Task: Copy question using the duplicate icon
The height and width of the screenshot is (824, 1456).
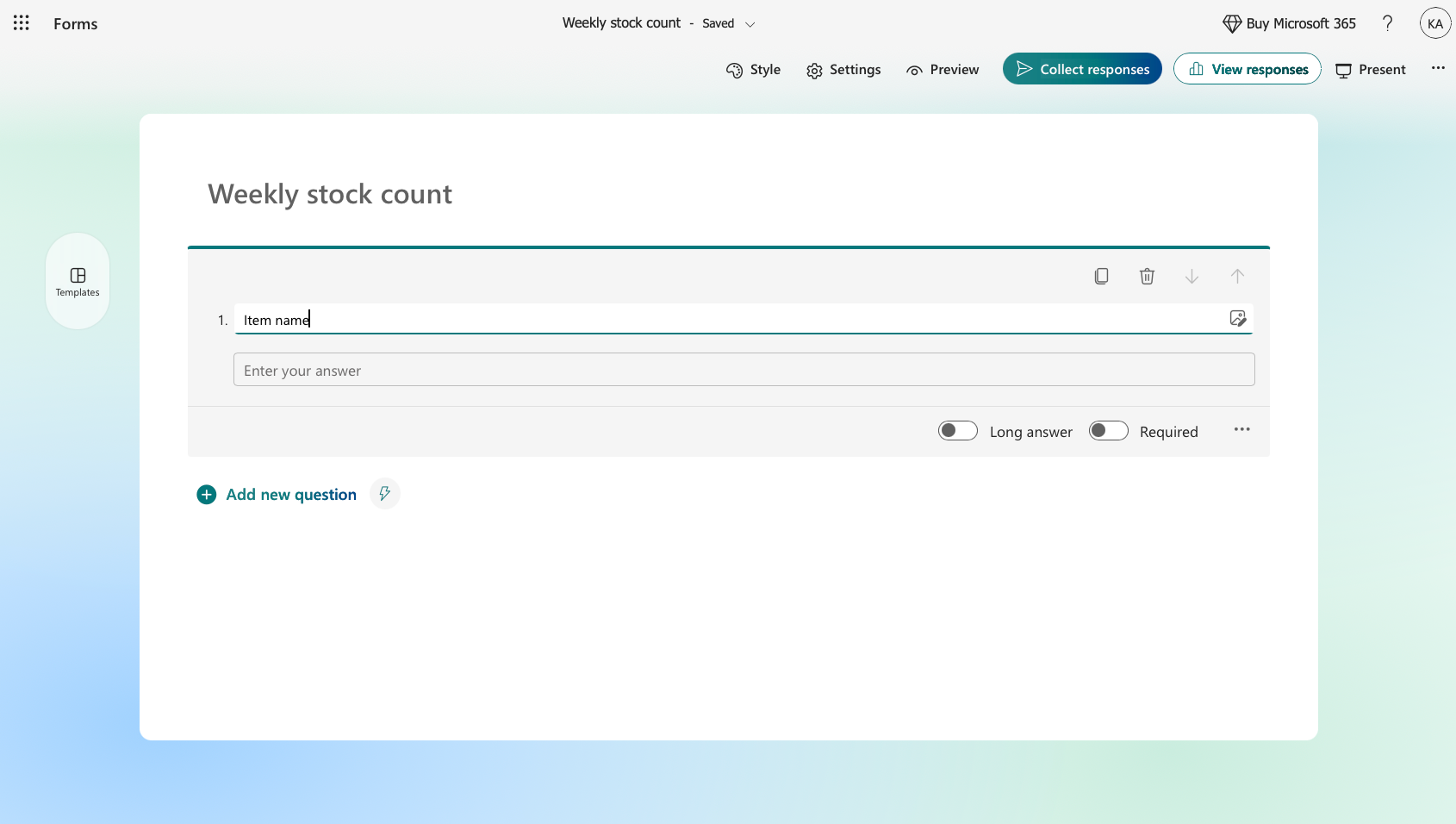Action: [1101, 277]
